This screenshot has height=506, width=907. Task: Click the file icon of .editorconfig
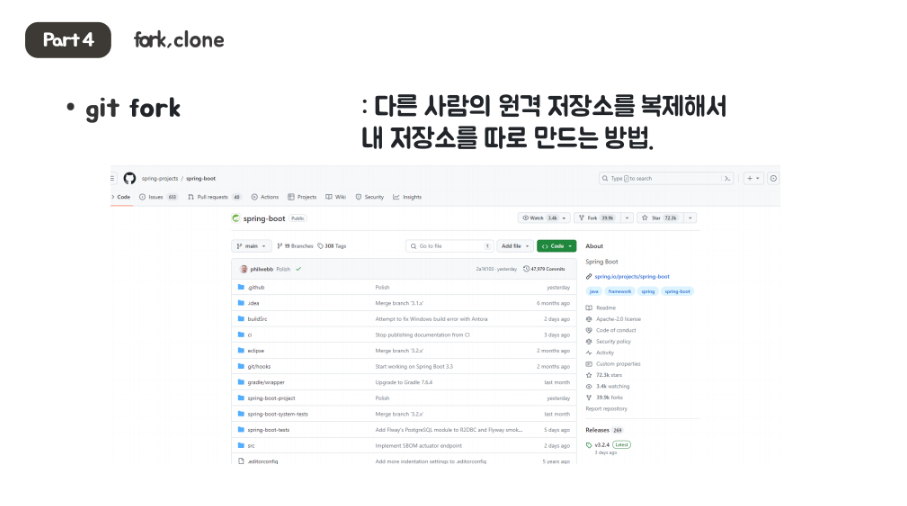tap(241, 461)
